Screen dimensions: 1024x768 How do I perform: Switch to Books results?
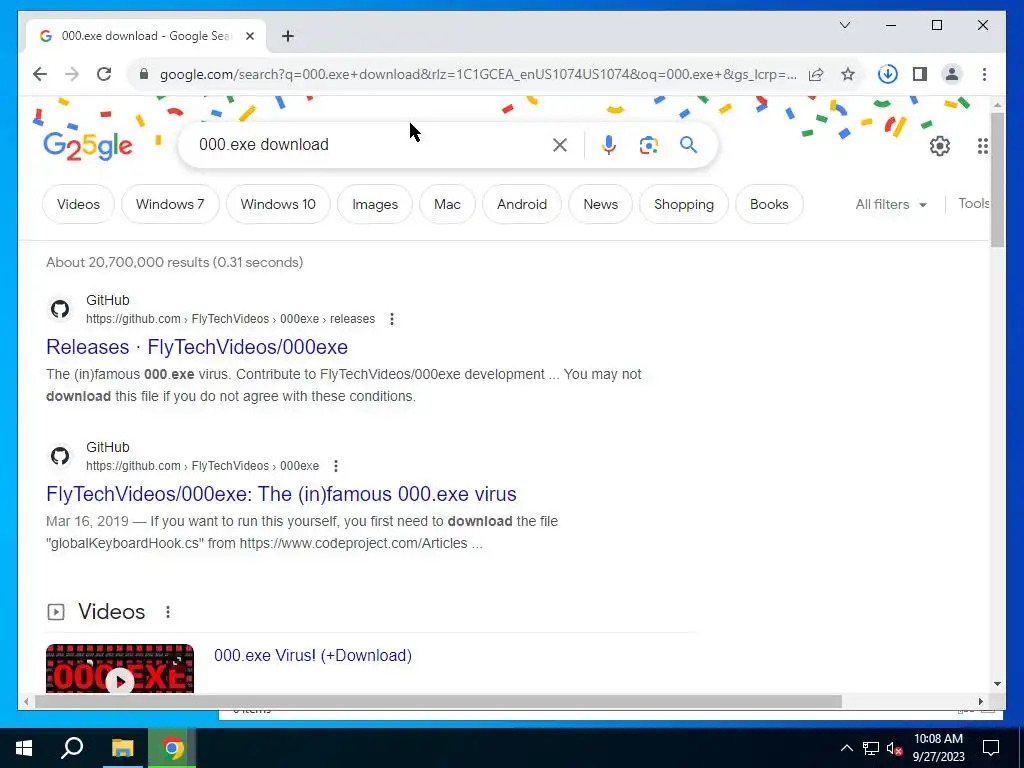tap(769, 204)
